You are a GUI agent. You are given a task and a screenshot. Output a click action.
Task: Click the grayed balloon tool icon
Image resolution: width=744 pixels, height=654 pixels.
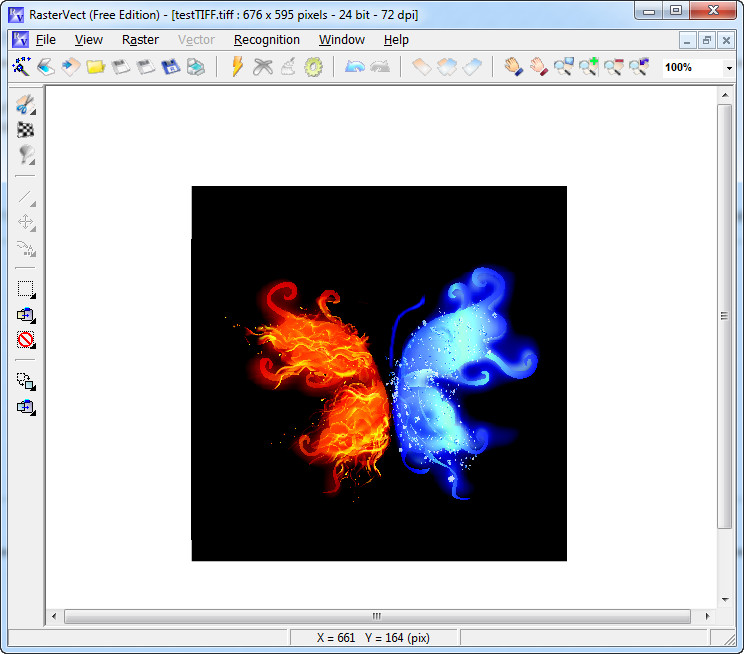coord(26,155)
